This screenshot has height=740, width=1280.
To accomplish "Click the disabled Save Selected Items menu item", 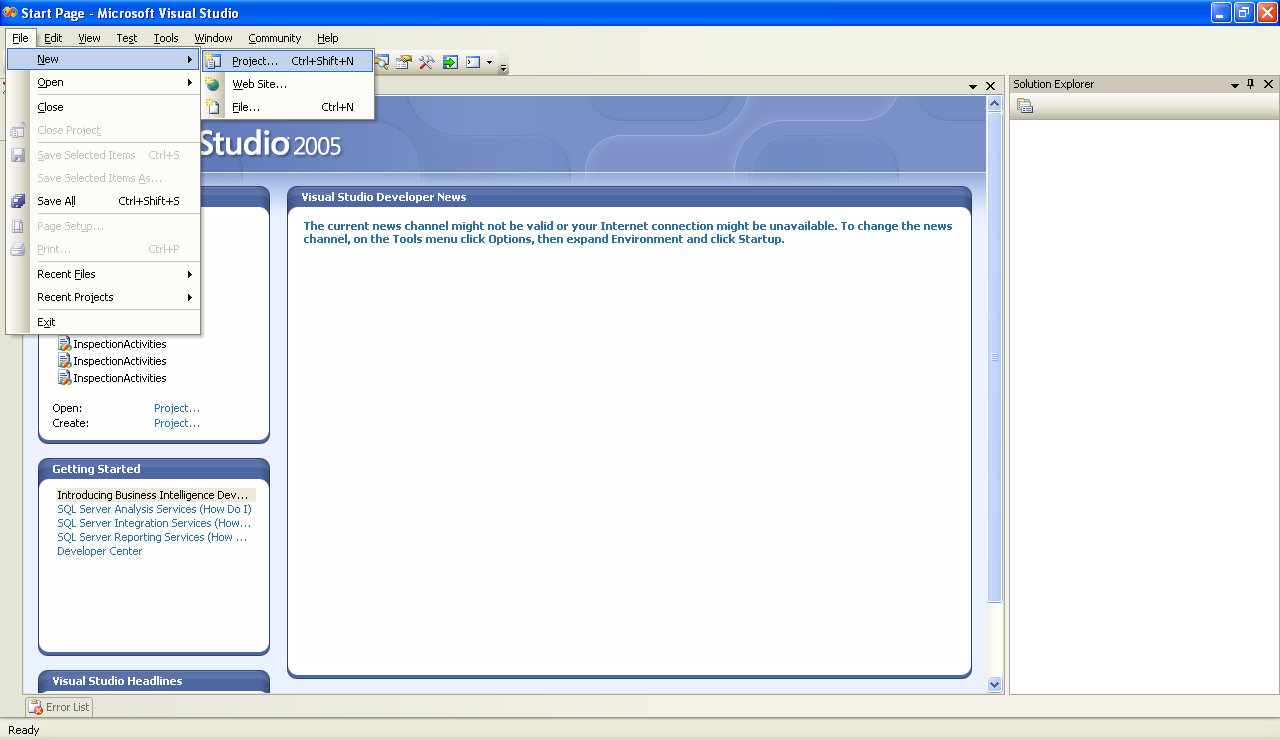I will 103,155.
